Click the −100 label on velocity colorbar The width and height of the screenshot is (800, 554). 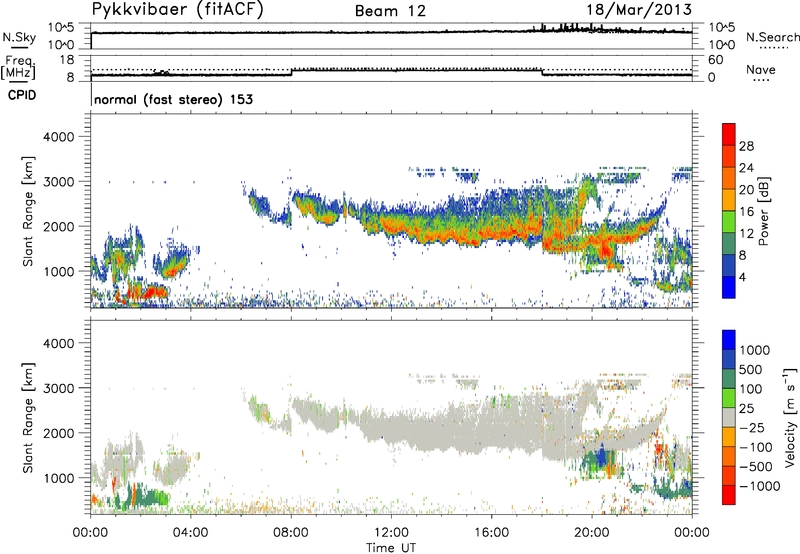(755, 447)
